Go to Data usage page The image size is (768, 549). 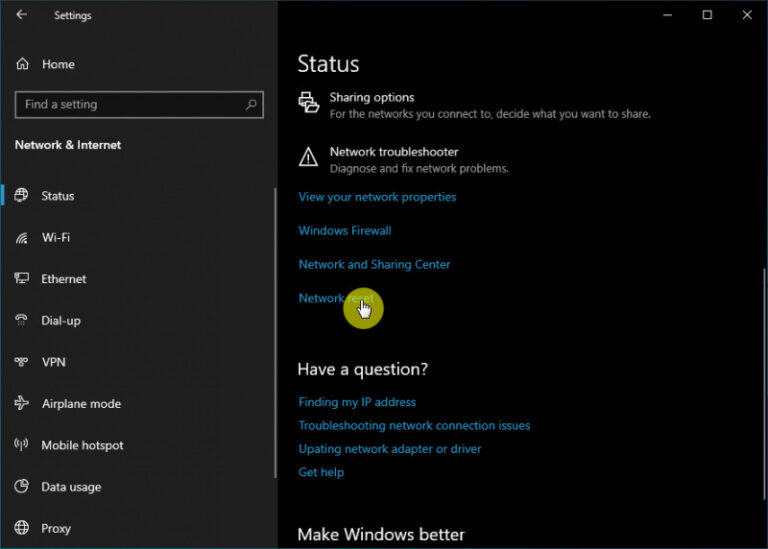point(72,487)
